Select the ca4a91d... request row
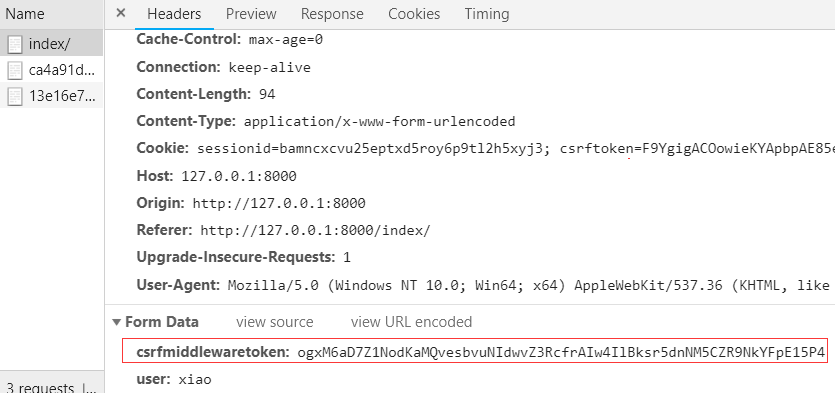 point(51,70)
